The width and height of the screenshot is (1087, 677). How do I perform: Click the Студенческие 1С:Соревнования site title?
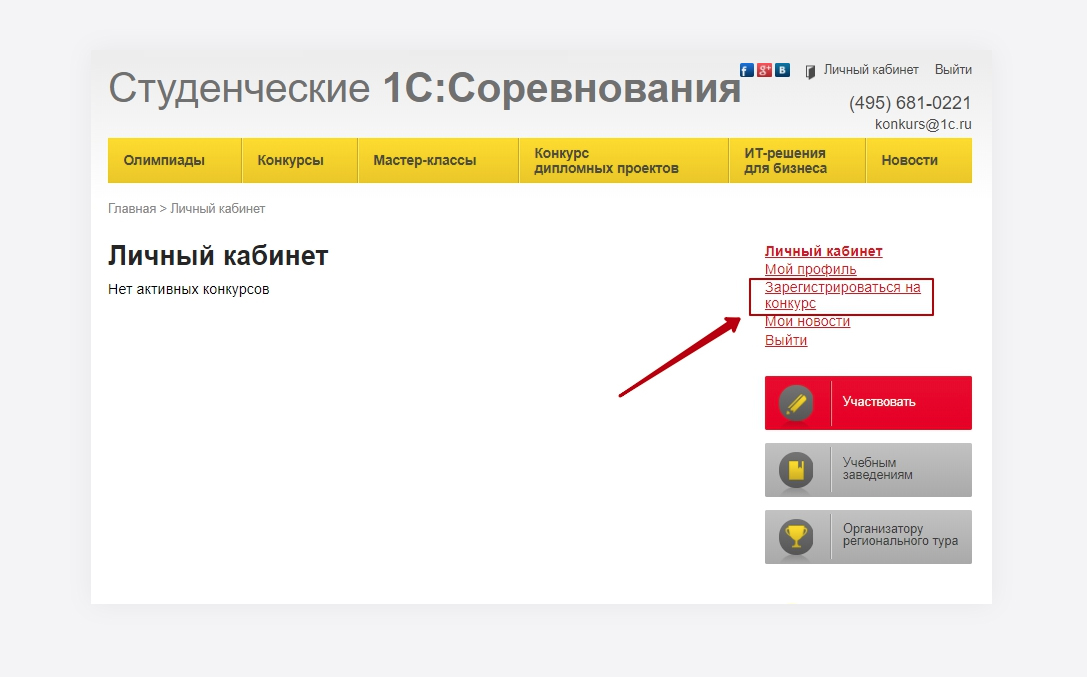point(424,89)
